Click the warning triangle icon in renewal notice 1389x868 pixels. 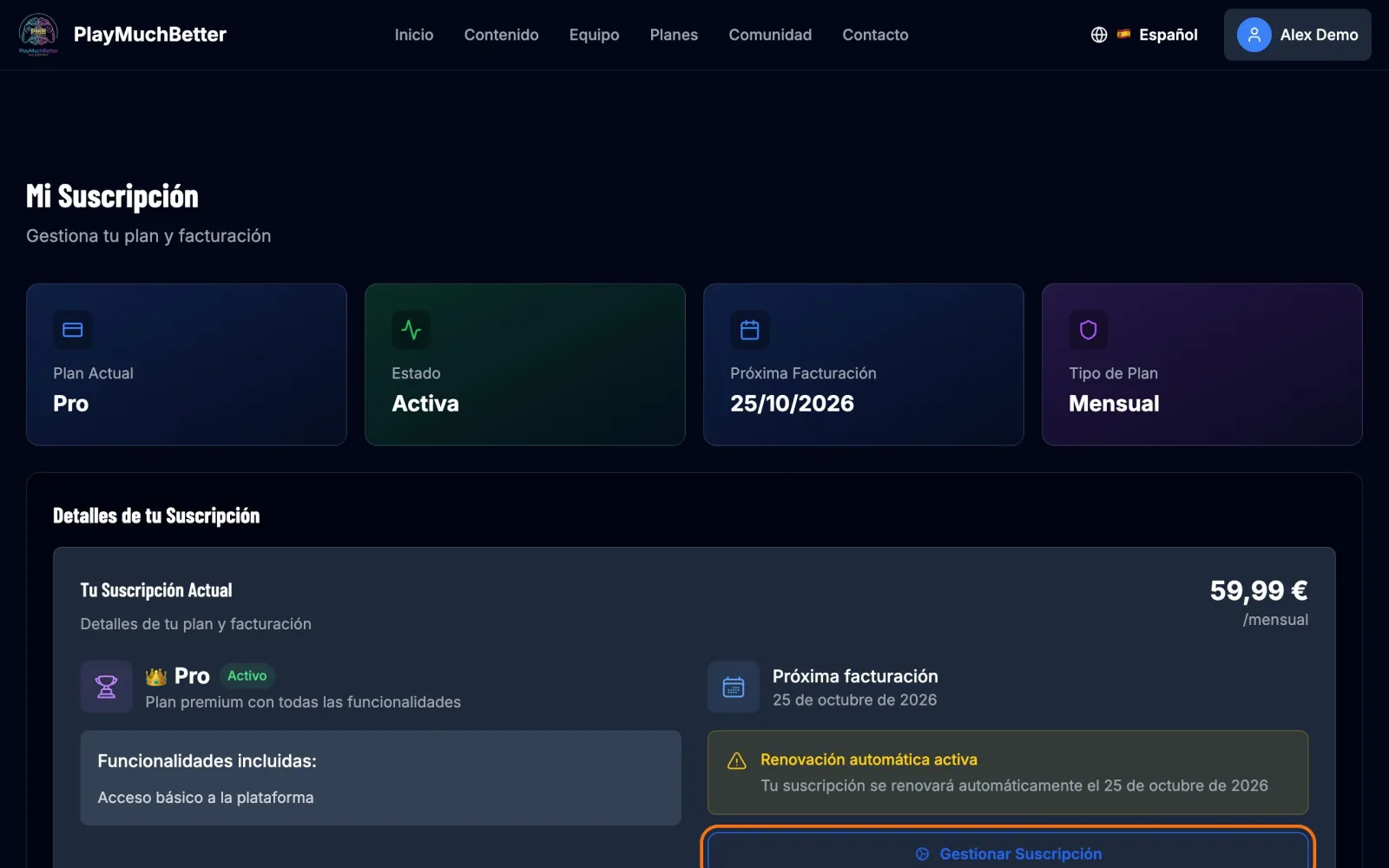(x=736, y=760)
